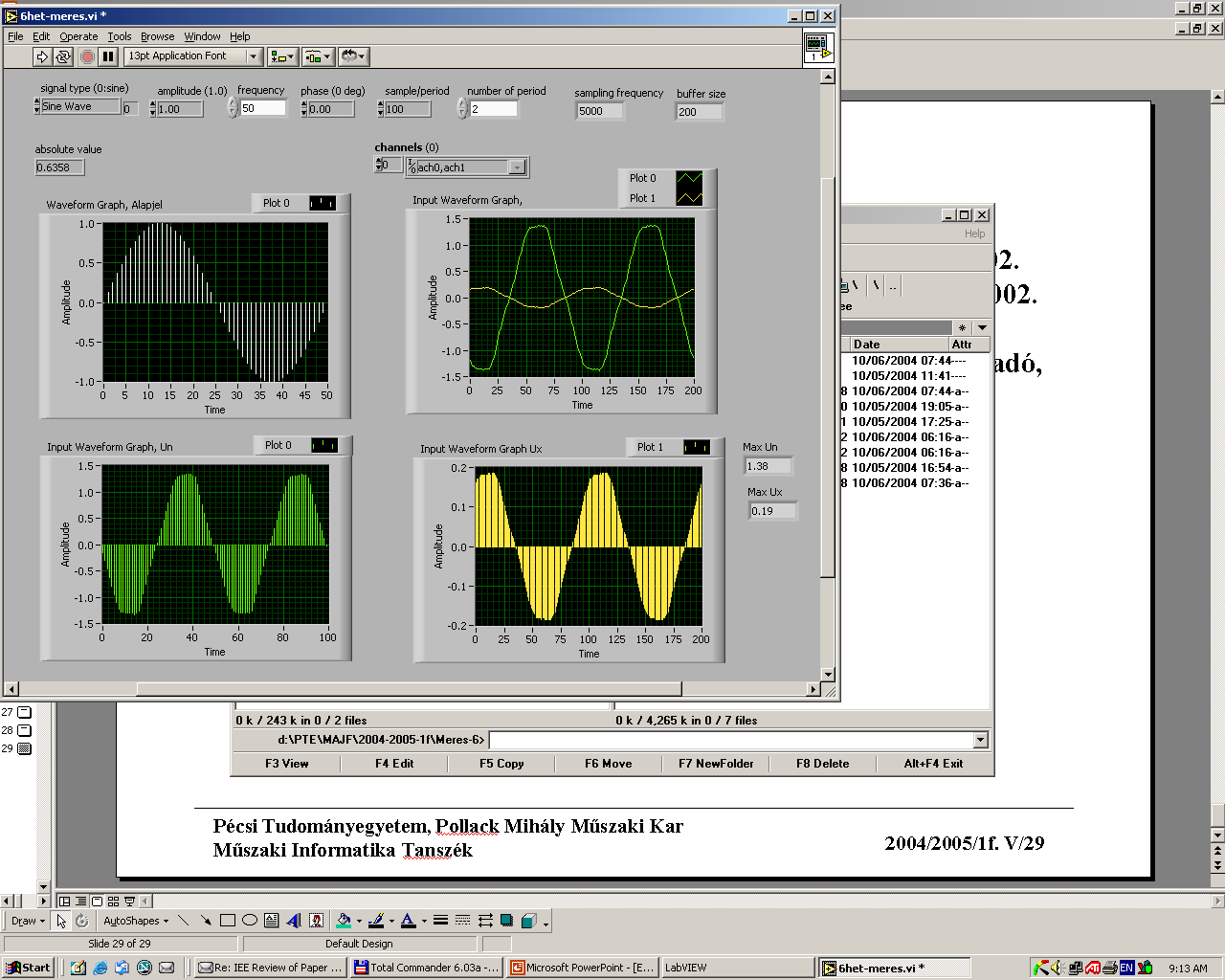The image size is (1225, 980).
Task: Start PowerPoint Slide Show view icon
Action: click(x=129, y=901)
